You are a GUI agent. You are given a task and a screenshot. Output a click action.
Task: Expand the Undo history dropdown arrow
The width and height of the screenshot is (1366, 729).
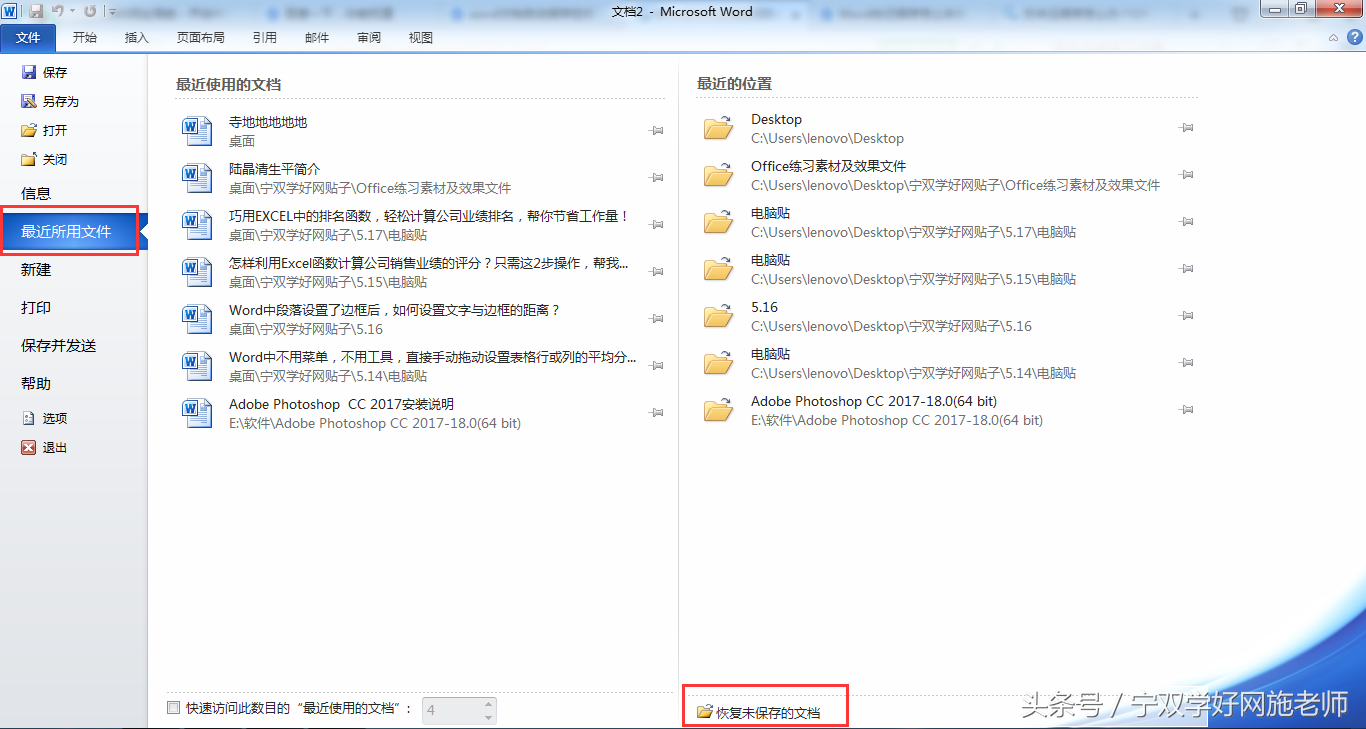click(x=72, y=11)
